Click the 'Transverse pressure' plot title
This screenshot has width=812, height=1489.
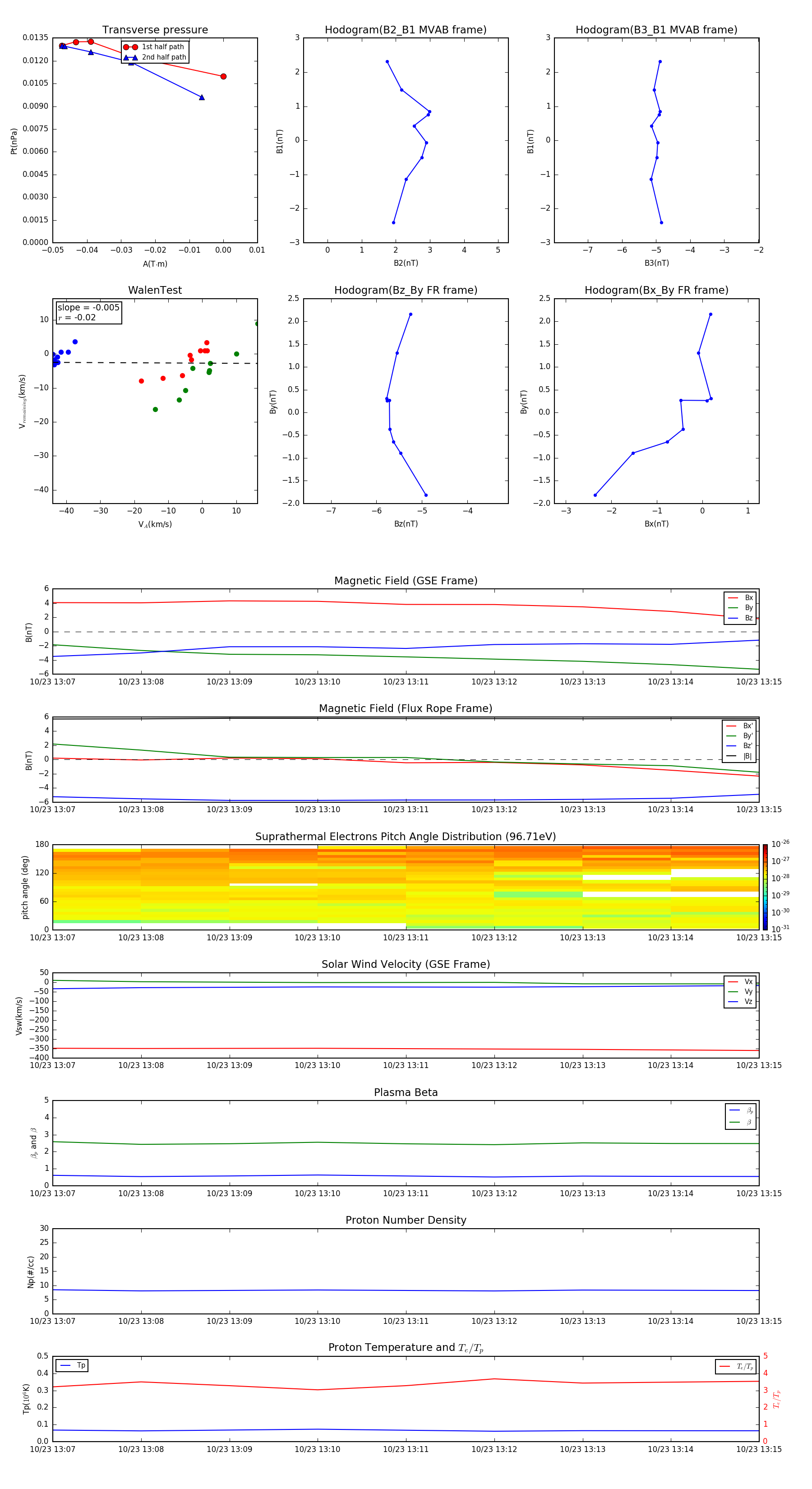(x=155, y=30)
